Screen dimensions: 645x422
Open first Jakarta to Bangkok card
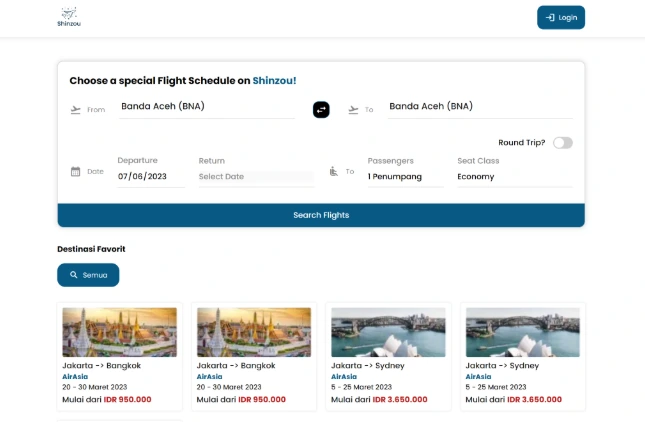point(120,356)
